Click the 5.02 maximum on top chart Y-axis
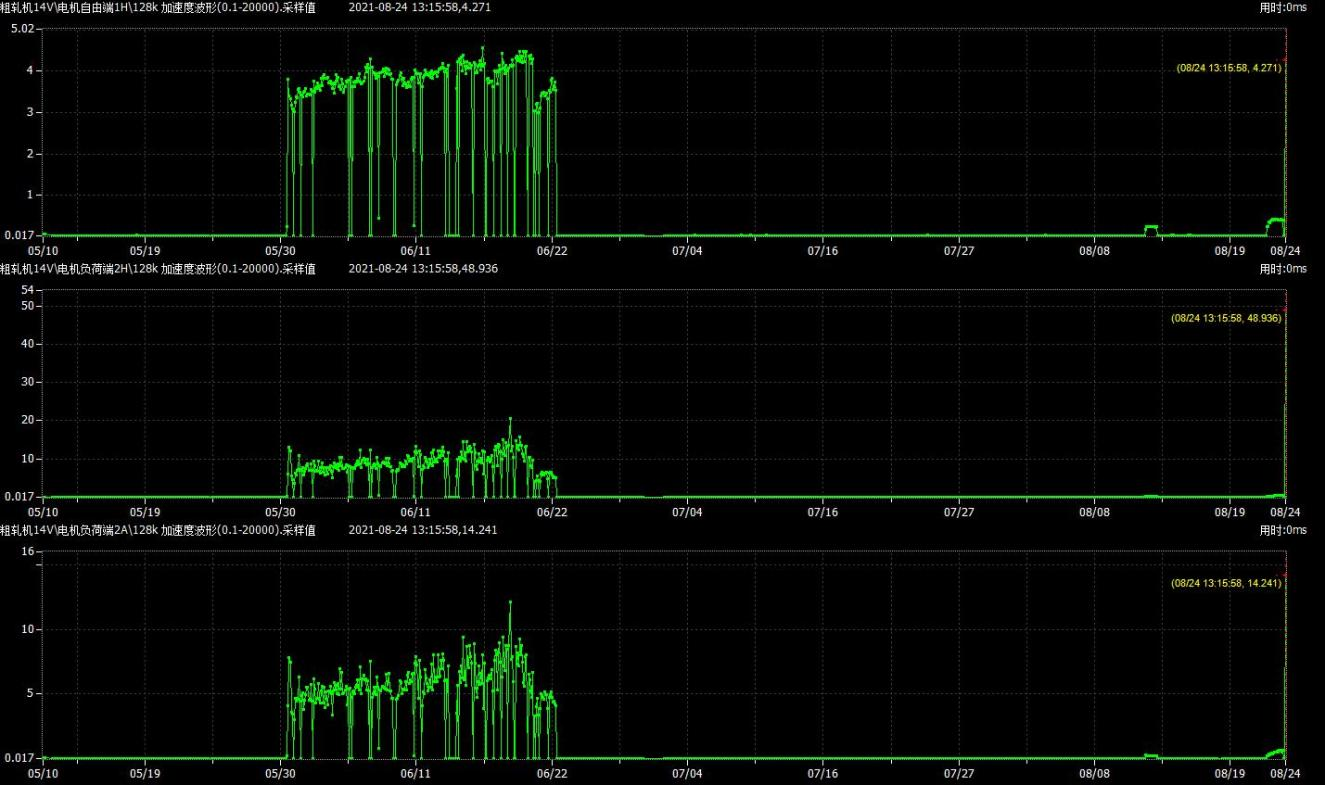 pos(22,29)
